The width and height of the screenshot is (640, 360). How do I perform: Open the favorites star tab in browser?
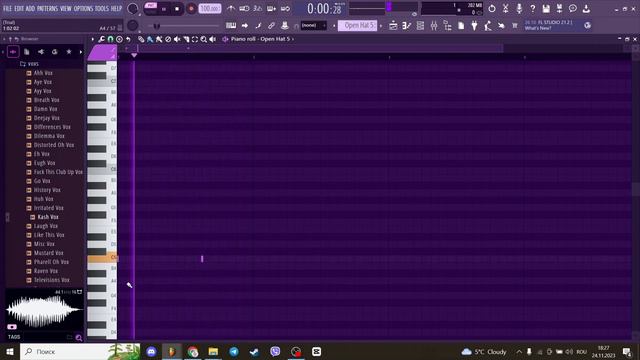pyautogui.click(x=69, y=52)
